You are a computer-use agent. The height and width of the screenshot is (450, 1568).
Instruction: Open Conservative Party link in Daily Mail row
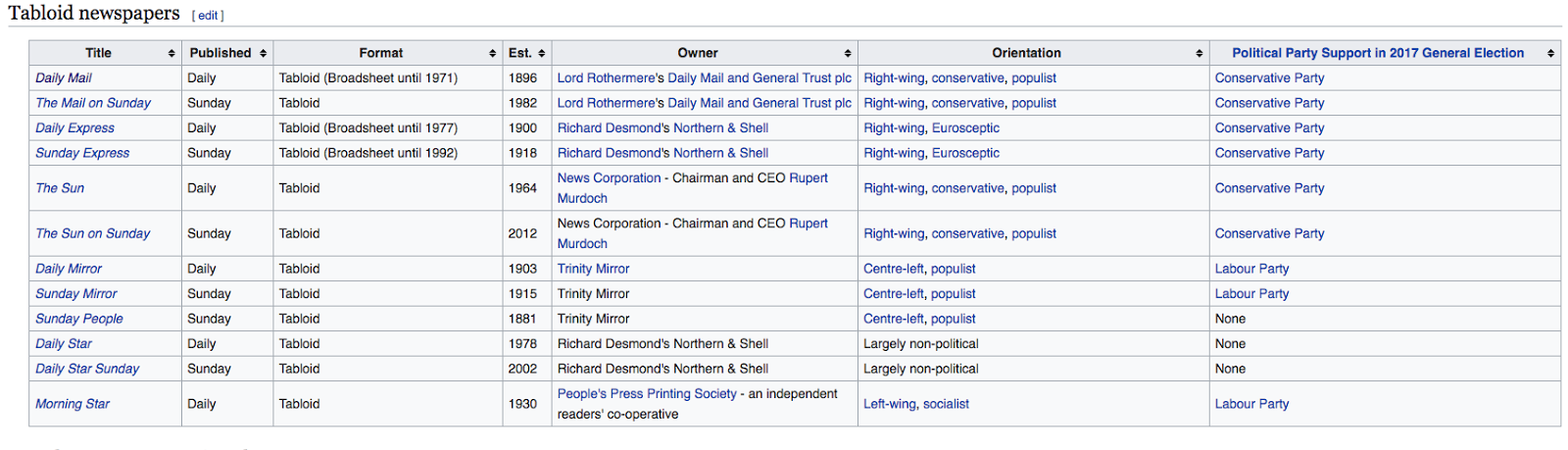coord(1269,77)
